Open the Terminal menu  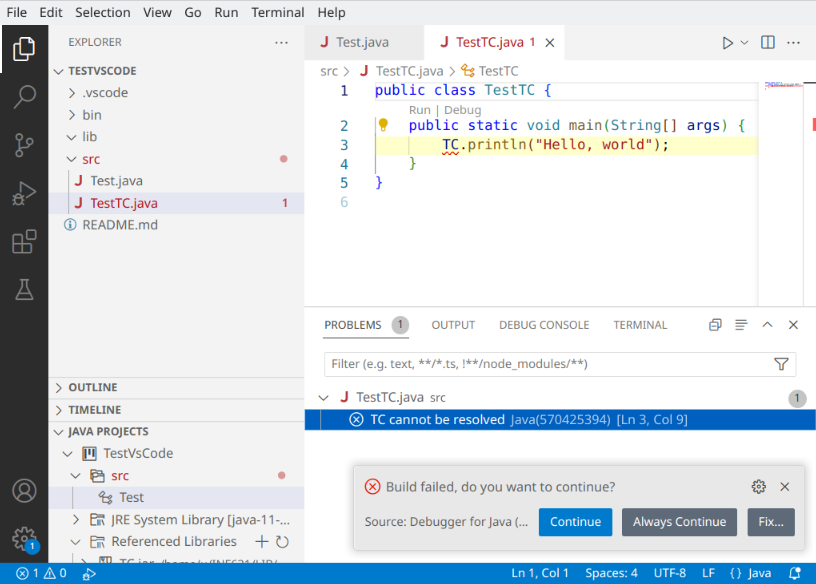click(x=277, y=12)
